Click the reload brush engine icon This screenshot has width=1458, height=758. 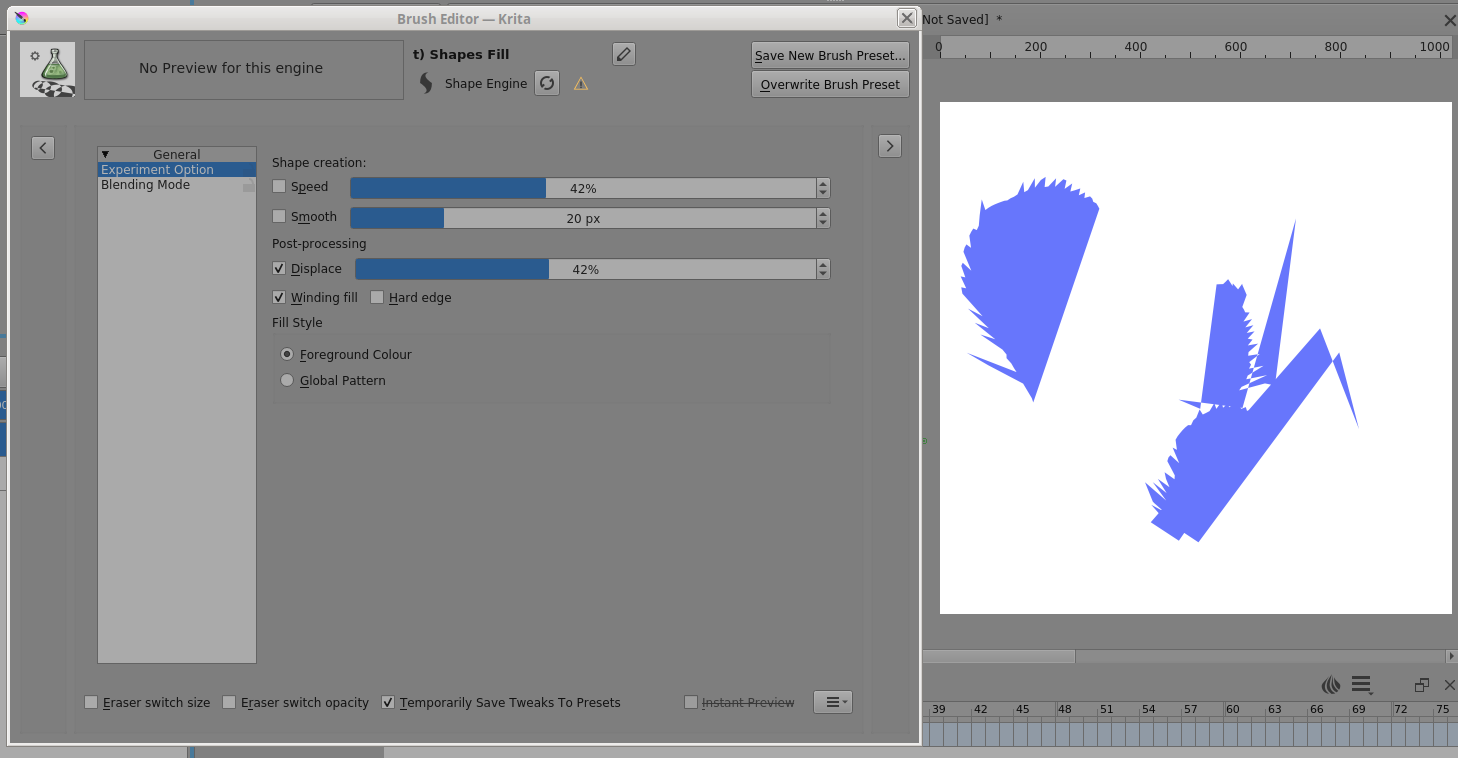pyautogui.click(x=546, y=83)
